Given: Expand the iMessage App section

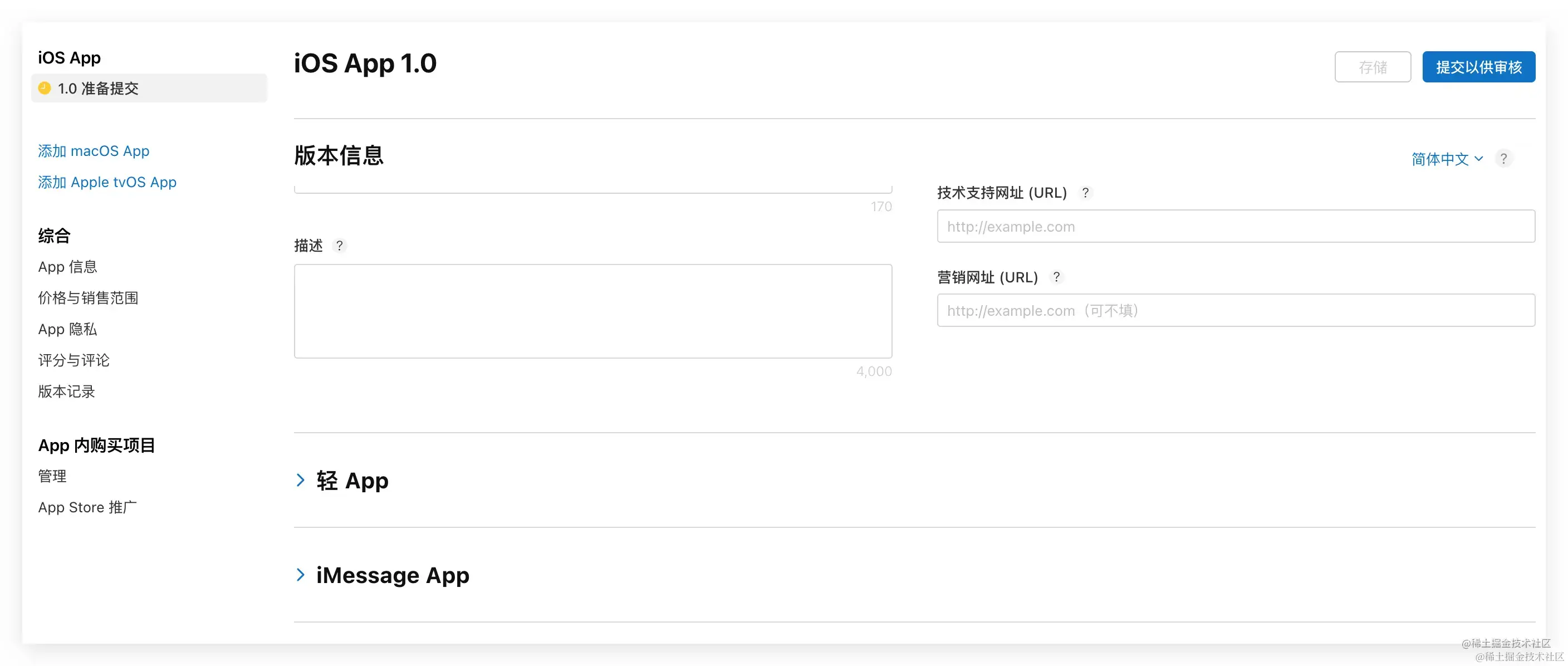Looking at the screenshot, I should tap(301, 575).
